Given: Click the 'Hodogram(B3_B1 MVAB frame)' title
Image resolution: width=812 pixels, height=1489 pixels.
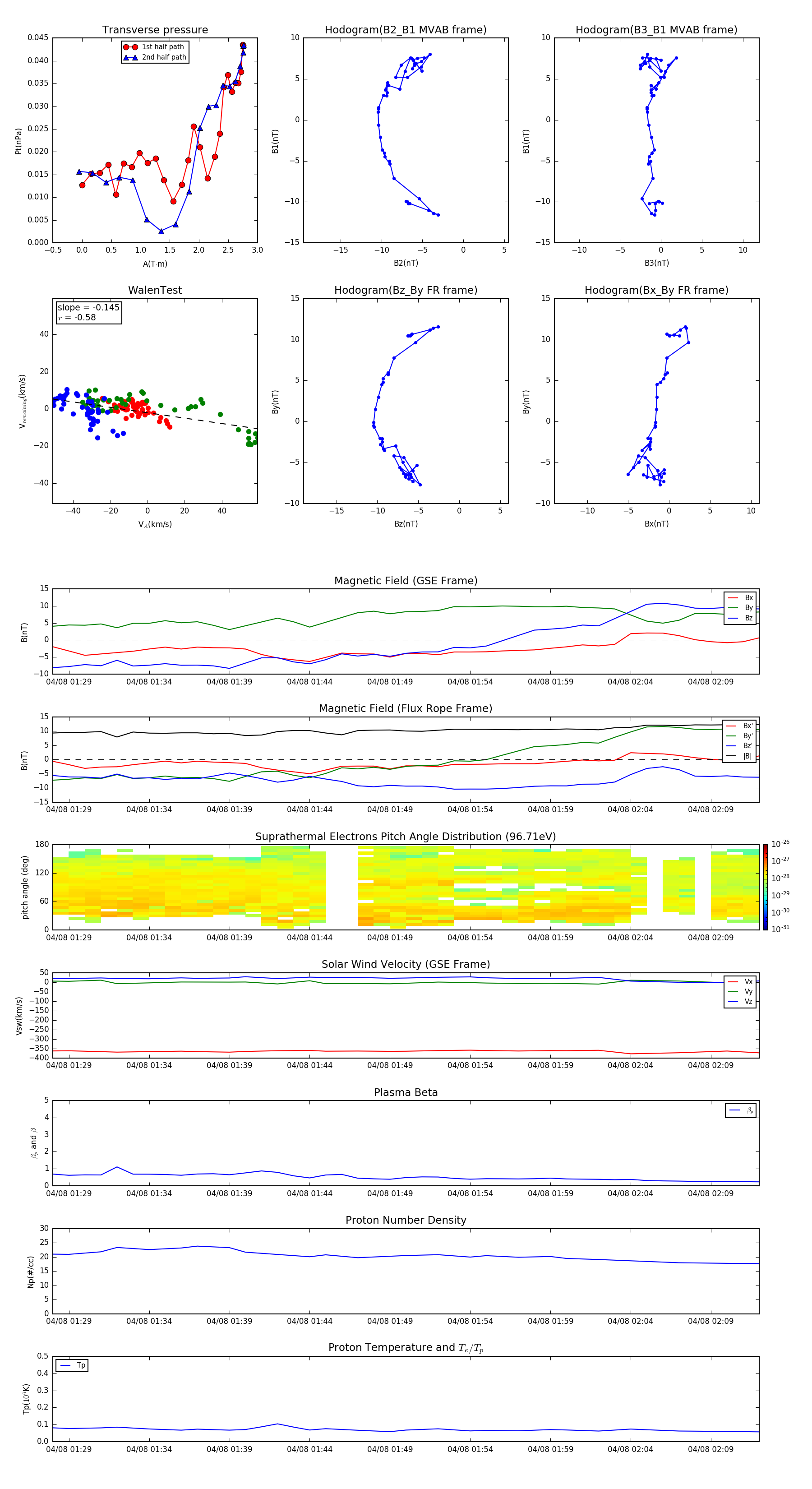Looking at the screenshot, I should (656, 30).
